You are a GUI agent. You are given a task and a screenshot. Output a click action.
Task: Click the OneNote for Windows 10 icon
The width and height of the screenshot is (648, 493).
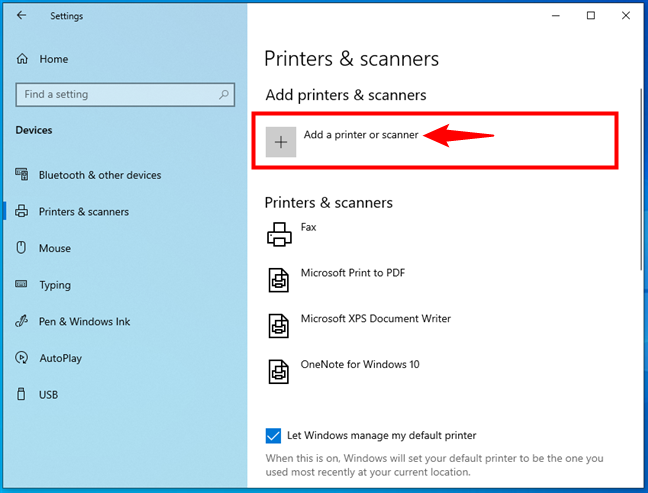tap(279, 372)
